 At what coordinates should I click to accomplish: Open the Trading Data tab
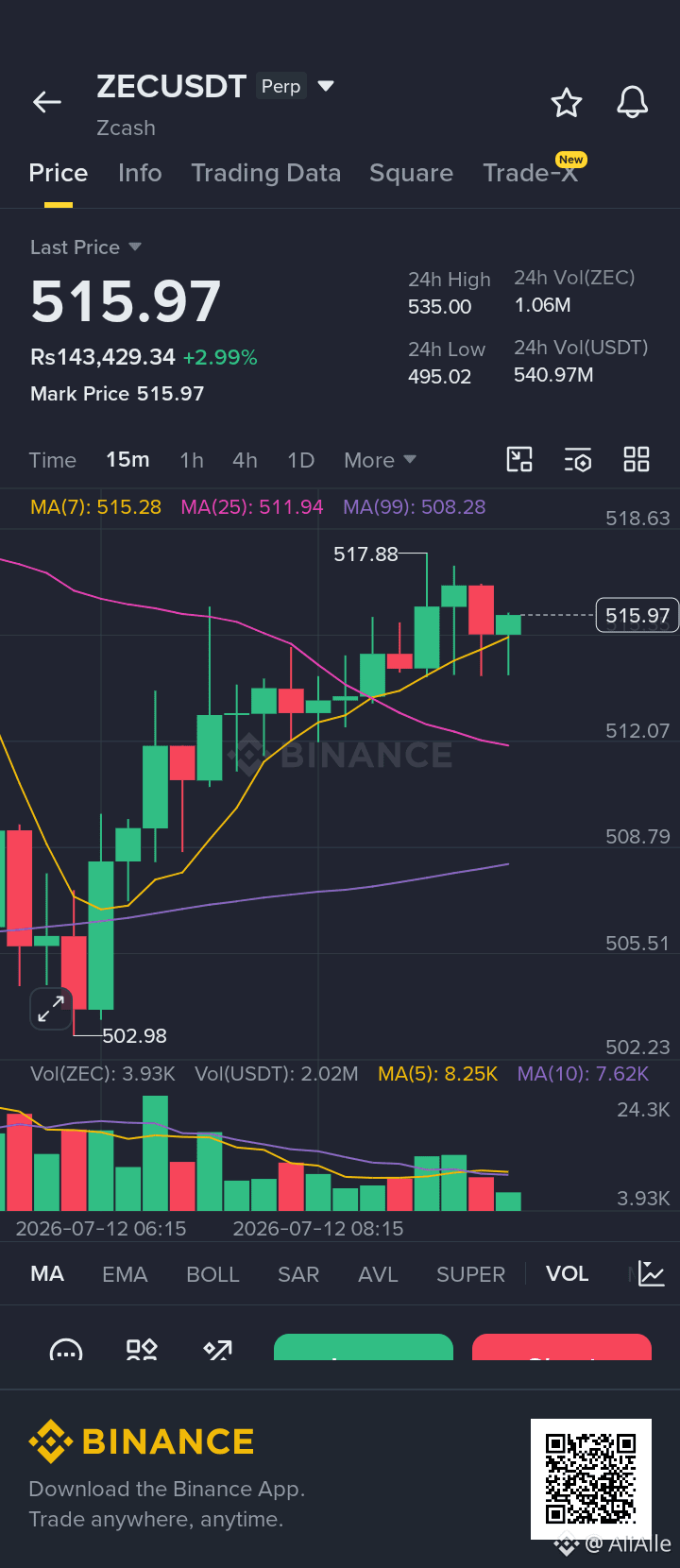[x=266, y=173]
